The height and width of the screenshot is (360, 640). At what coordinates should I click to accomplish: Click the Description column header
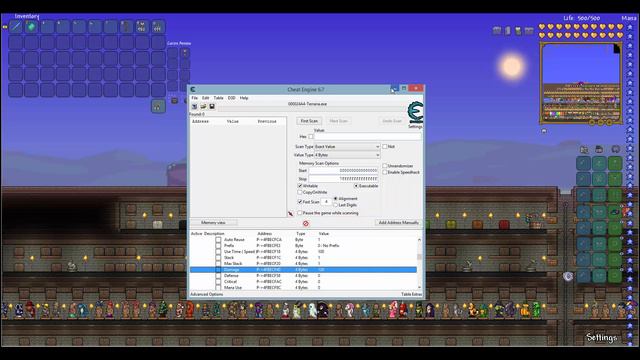pyautogui.click(x=214, y=233)
